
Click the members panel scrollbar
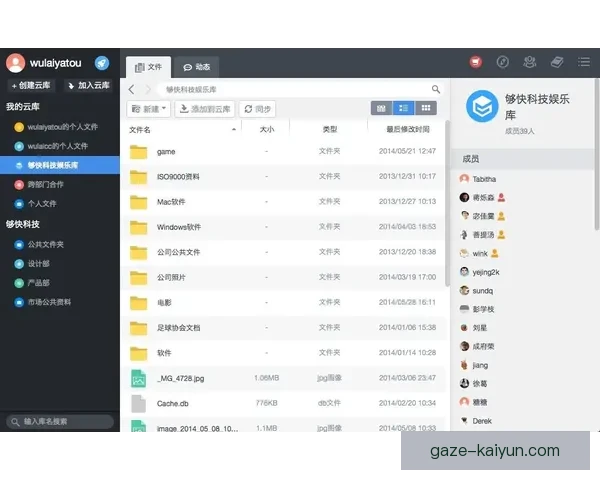pyautogui.click(x=597, y=154)
